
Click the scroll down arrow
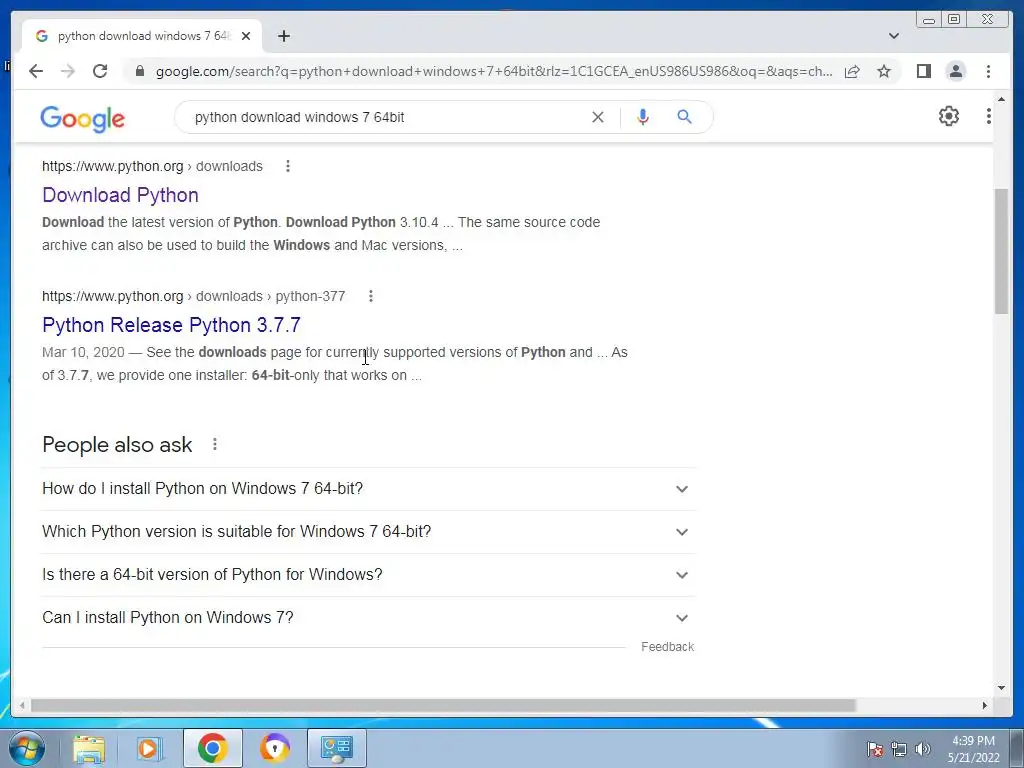[1001, 688]
